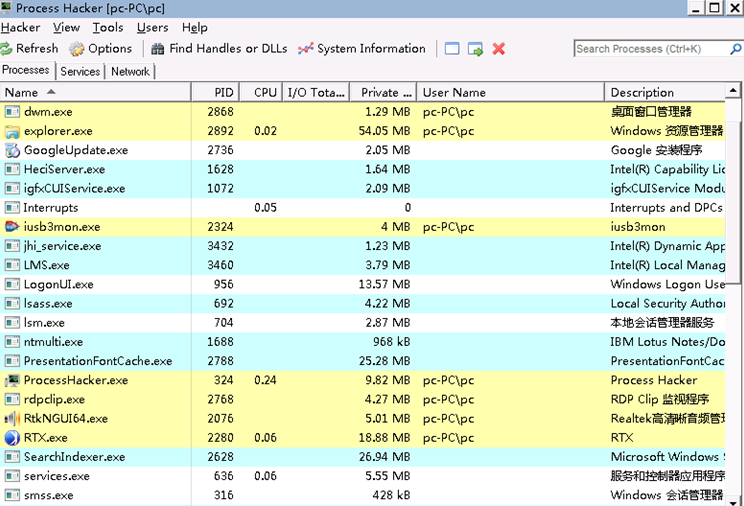Click the Refresh toolbar button
The height and width of the screenshot is (506, 744).
tap(29, 48)
